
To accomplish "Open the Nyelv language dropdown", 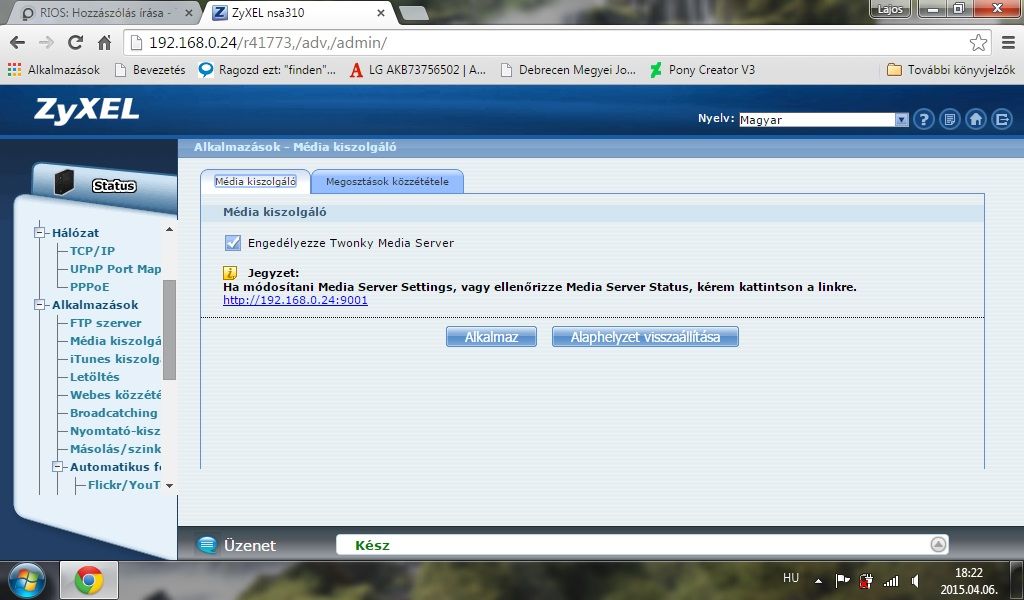I will click(x=824, y=119).
